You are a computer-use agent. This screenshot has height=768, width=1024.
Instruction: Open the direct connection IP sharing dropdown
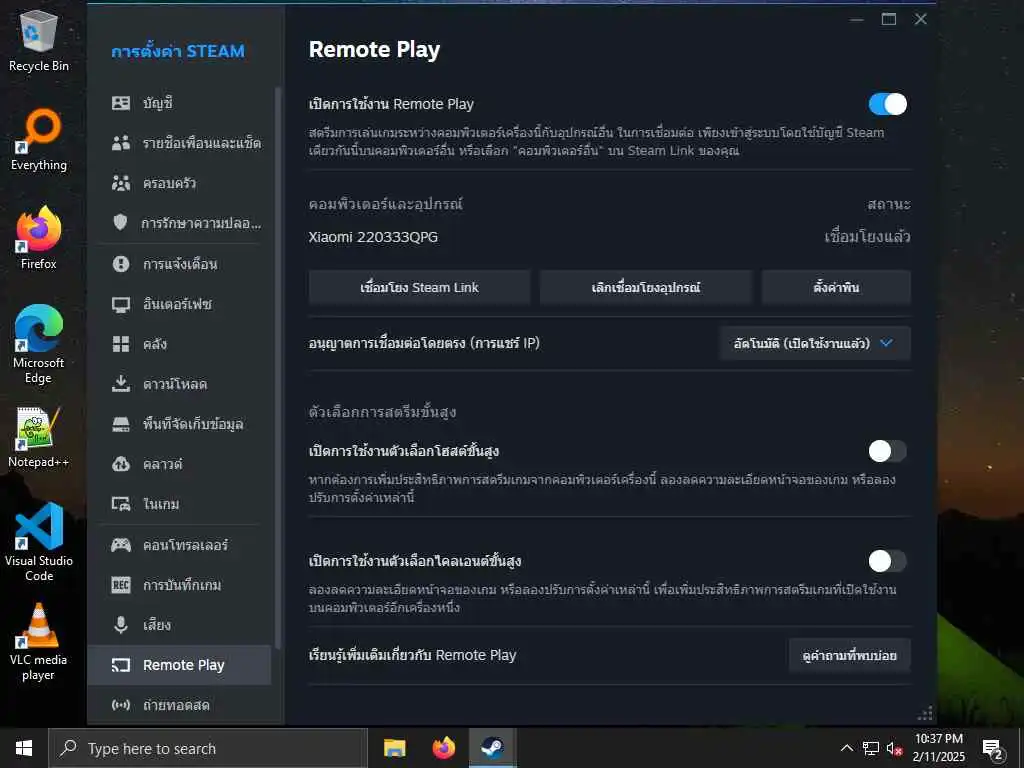tap(814, 343)
